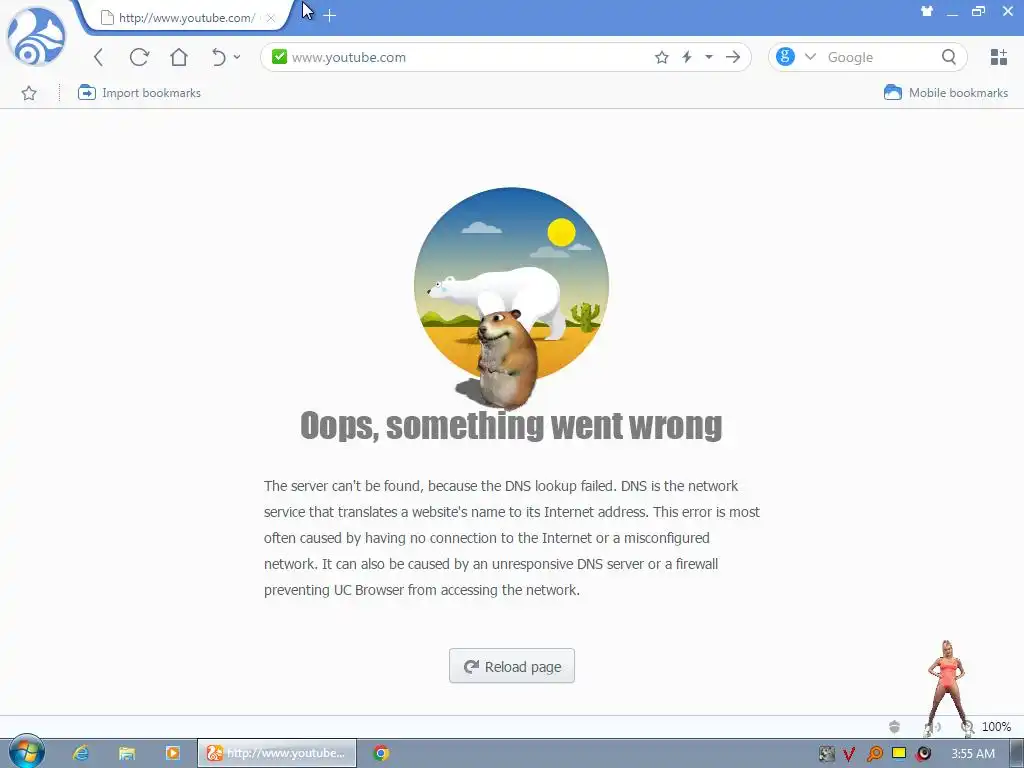Click the red V tray icon

849,754
